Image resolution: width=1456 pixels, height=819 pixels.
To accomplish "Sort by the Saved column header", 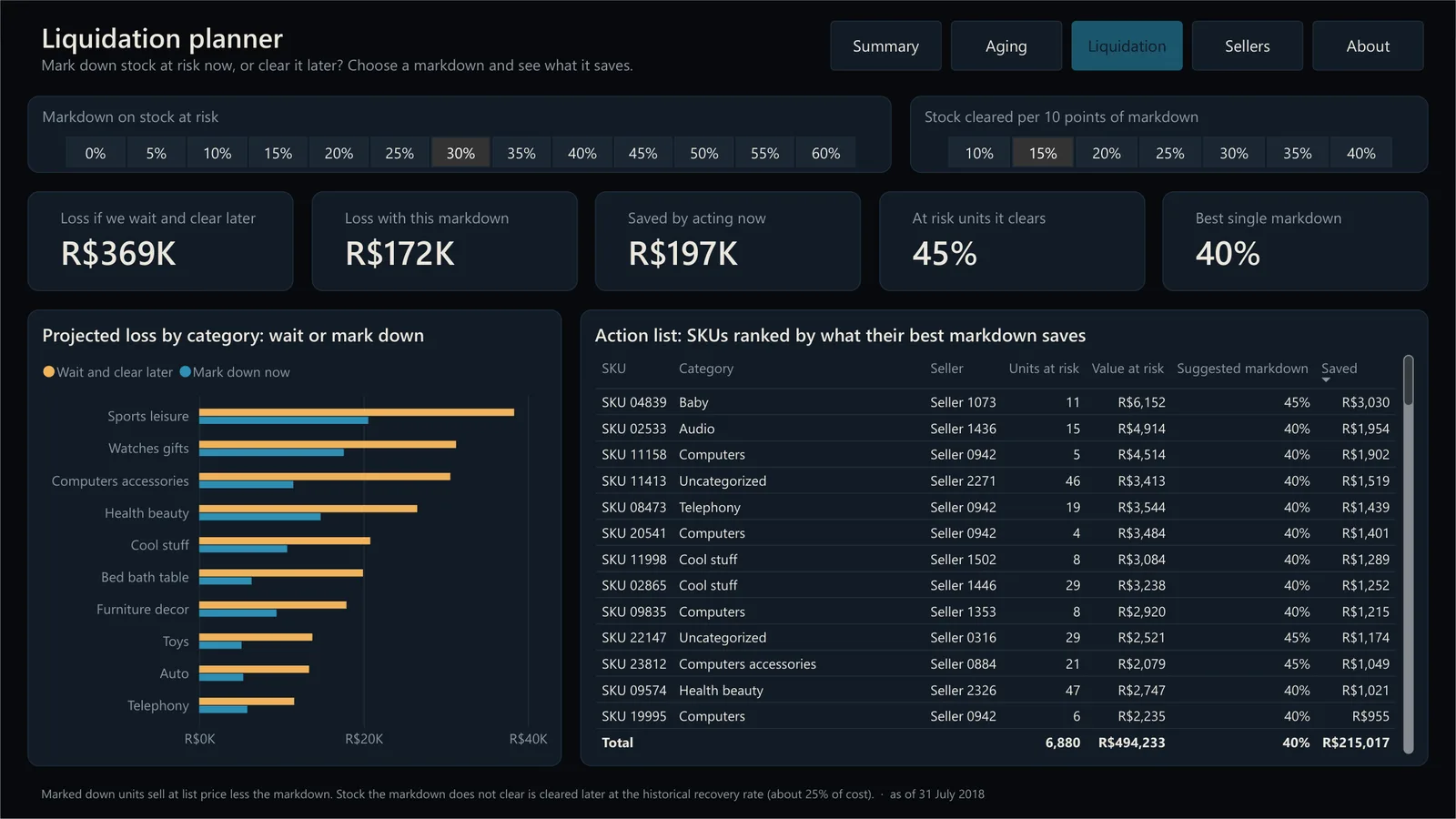I will pos(1339,369).
